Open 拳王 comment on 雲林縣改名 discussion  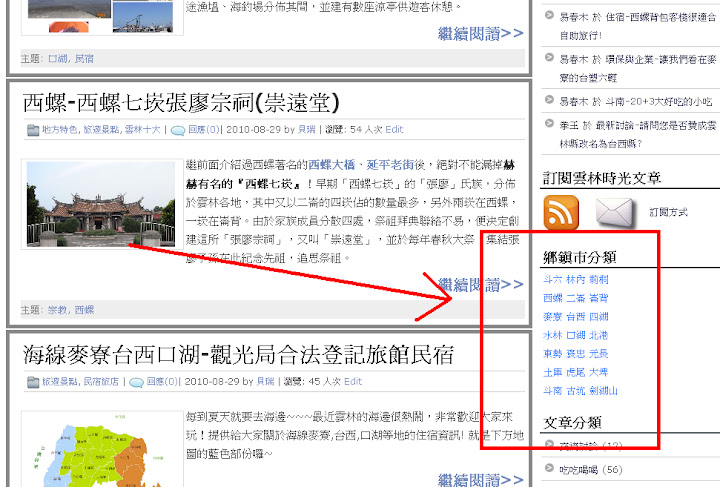pos(637,134)
